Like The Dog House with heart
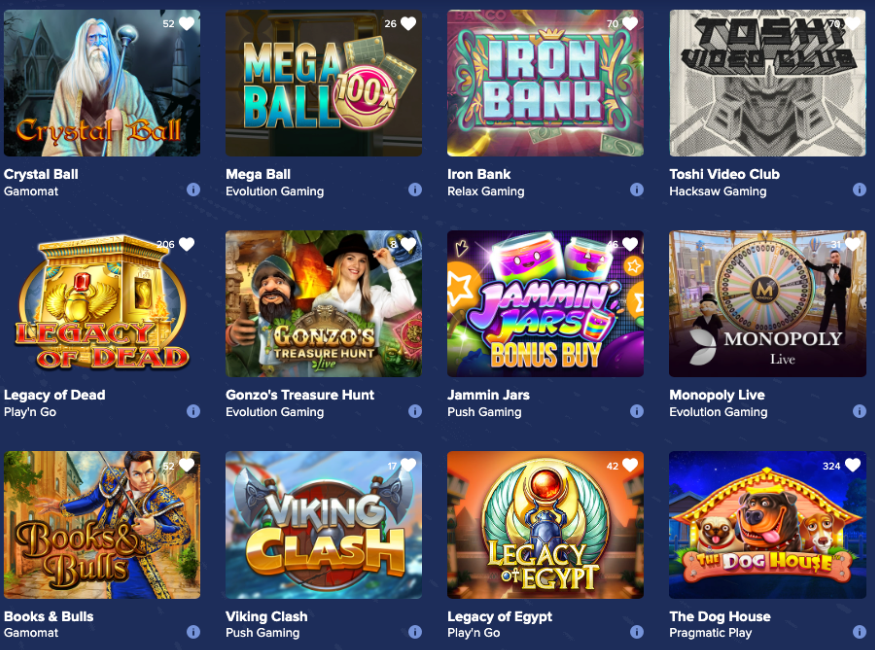 [853, 465]
